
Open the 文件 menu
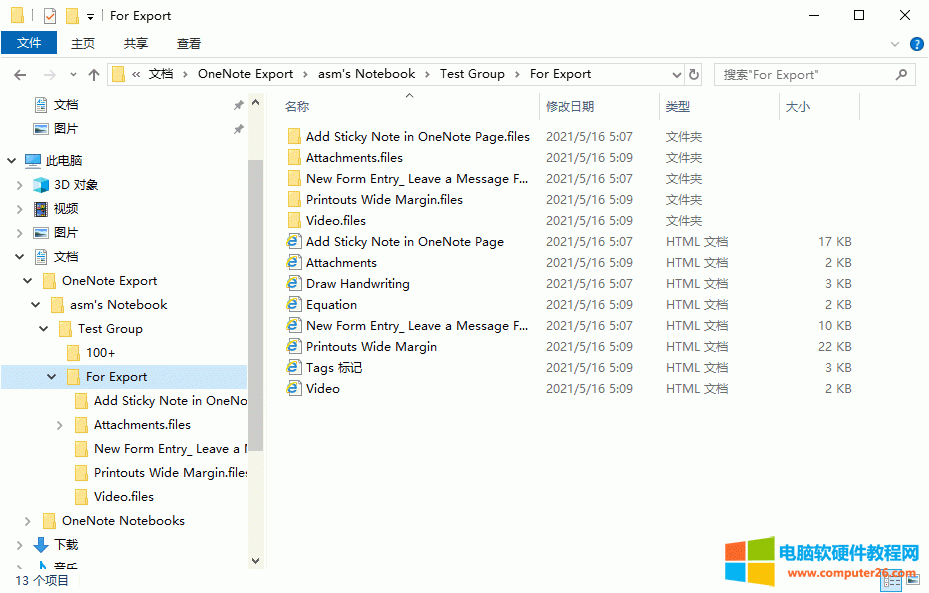tap(29, 43)
